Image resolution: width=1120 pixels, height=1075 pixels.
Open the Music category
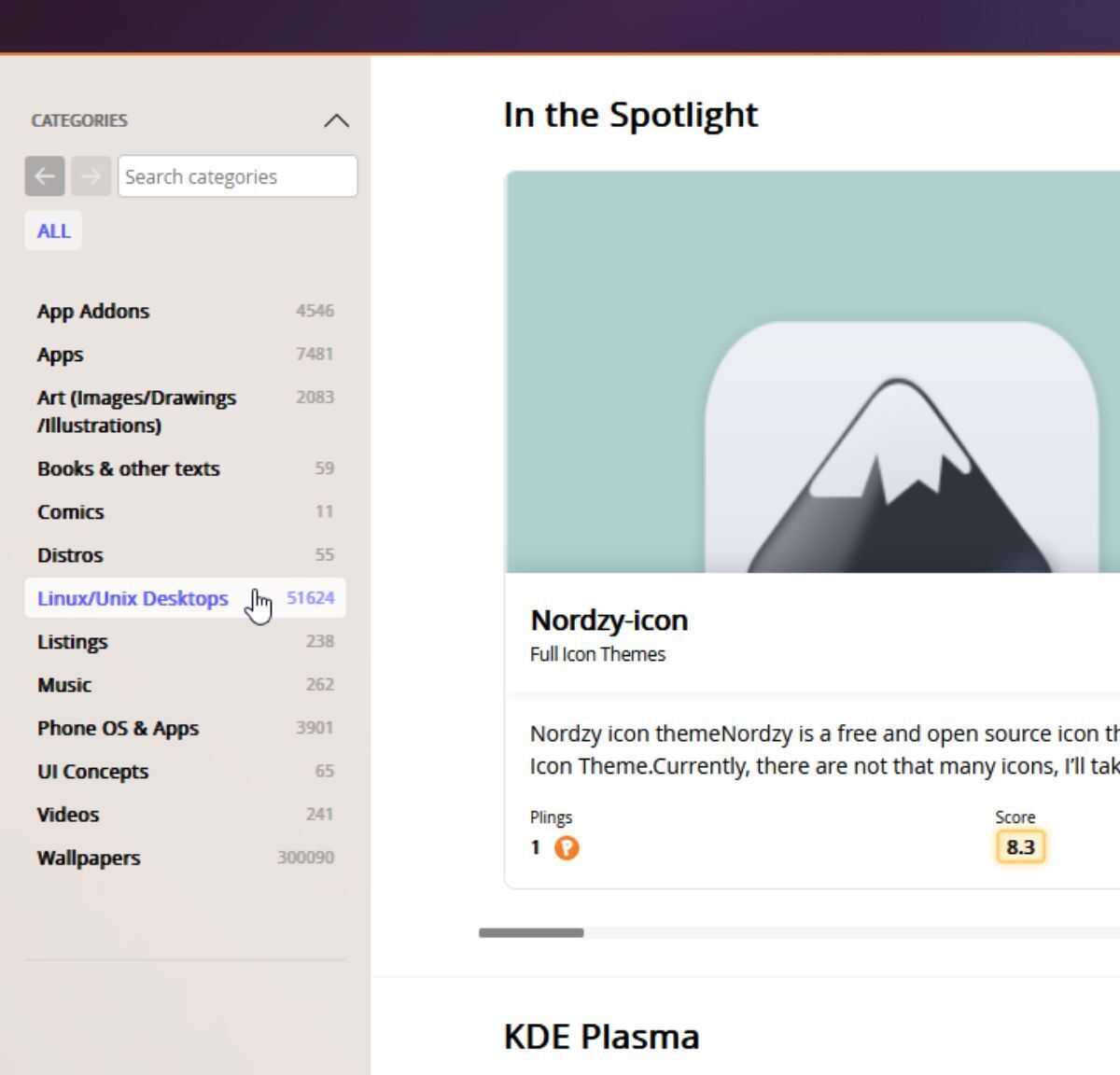[x=185, y=684]
